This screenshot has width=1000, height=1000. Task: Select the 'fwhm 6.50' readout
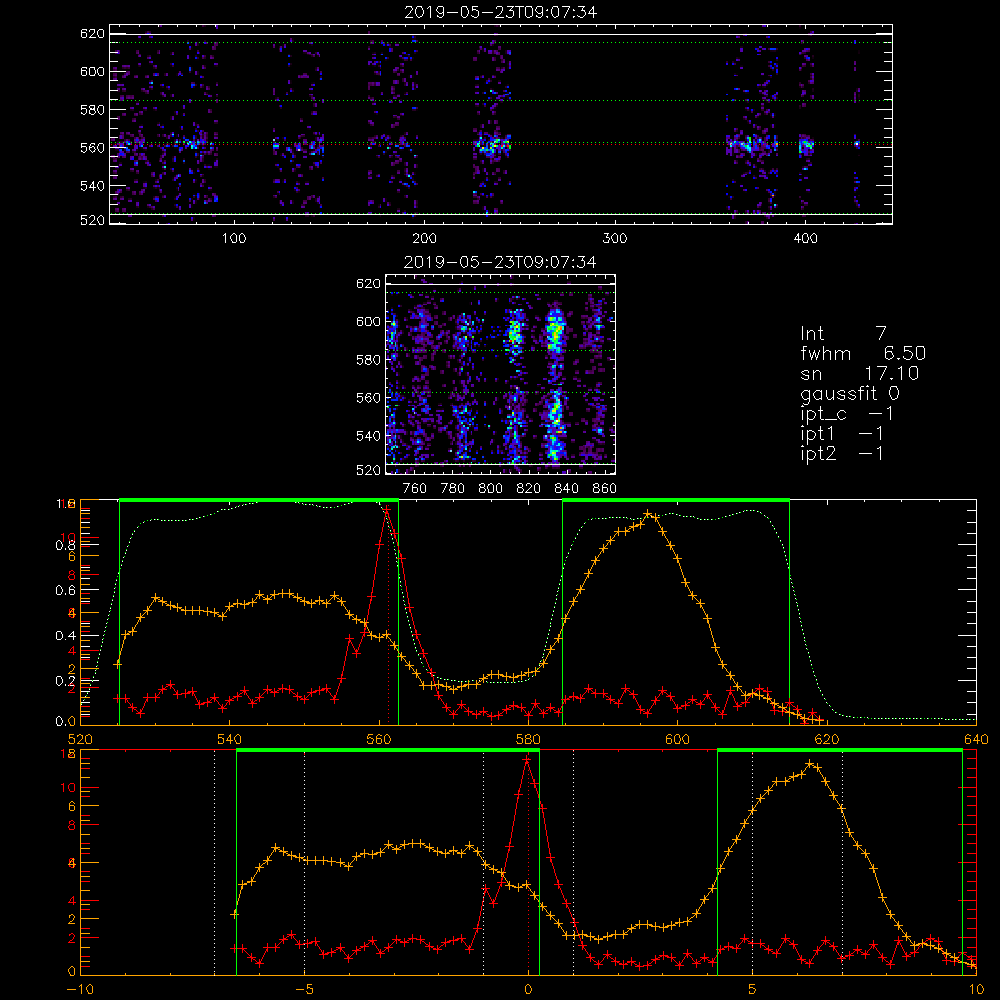tap(863, 353)
